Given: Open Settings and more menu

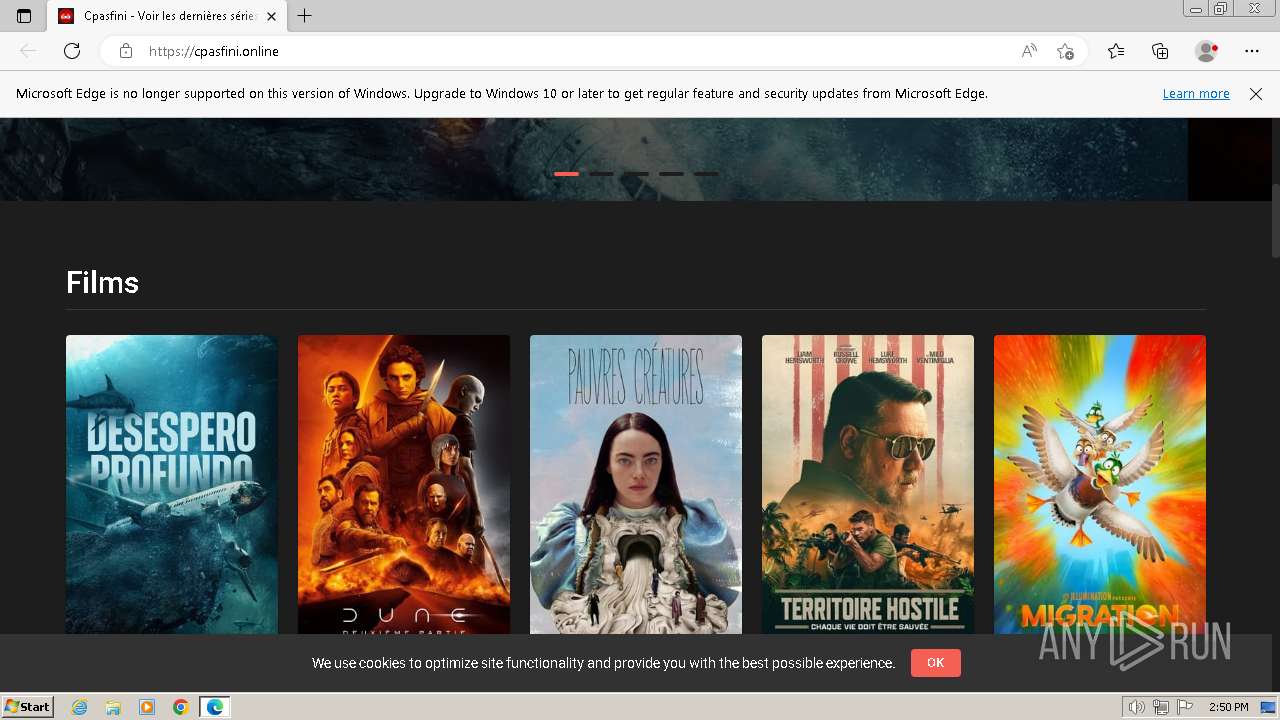Looking at the screenshot, I should (1252, 51).
